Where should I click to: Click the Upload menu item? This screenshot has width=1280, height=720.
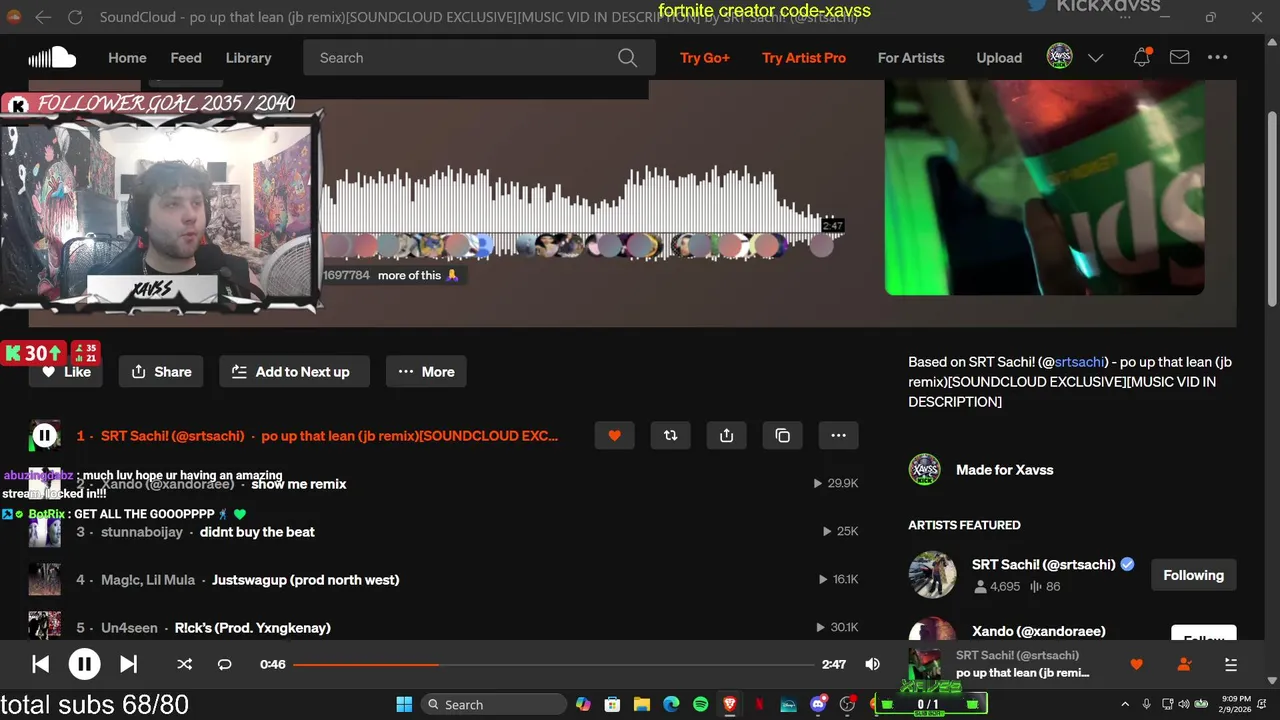[x=999, y=58]
